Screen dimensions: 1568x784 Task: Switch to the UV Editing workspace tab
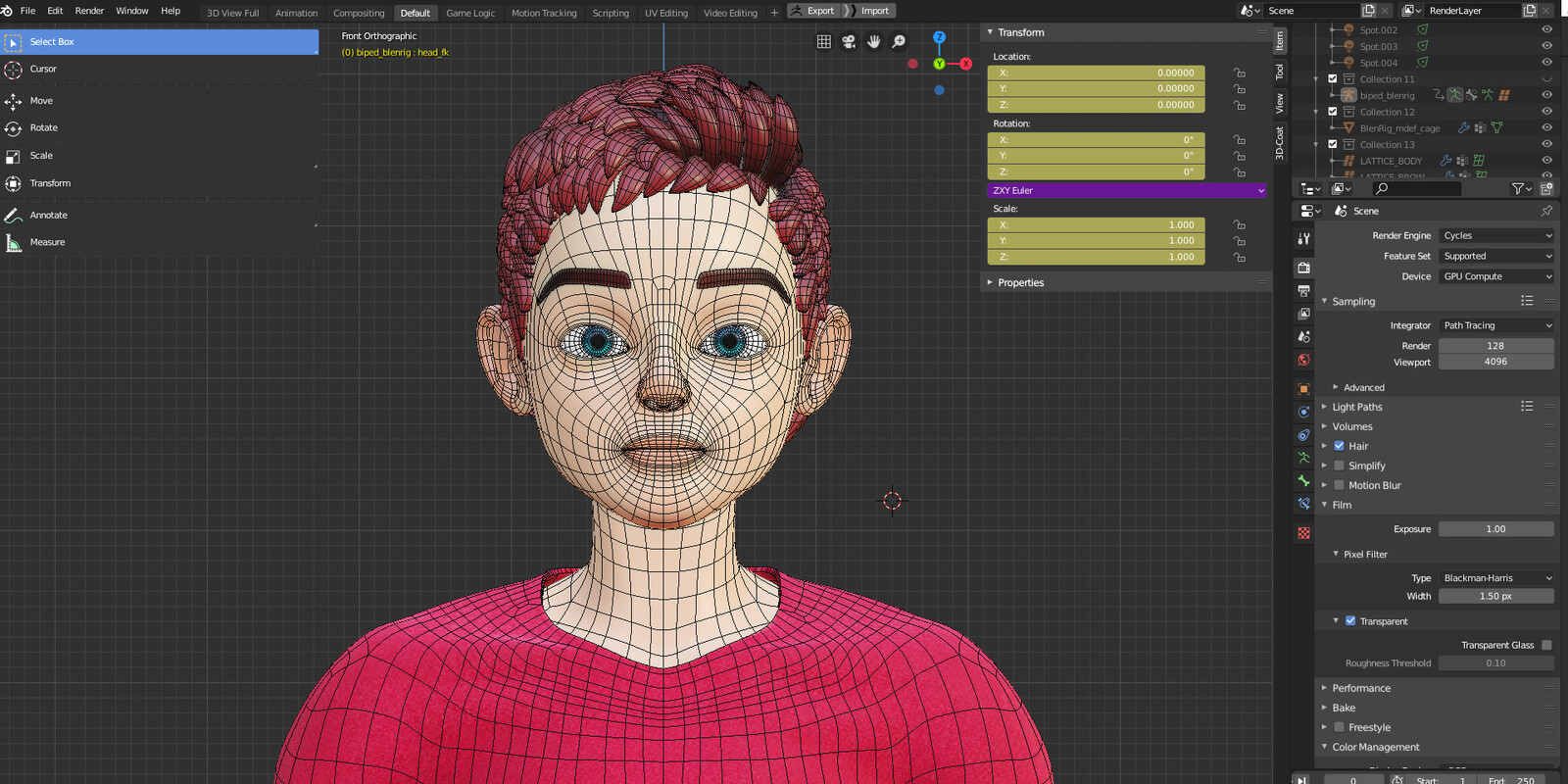(x=666, y=13)
